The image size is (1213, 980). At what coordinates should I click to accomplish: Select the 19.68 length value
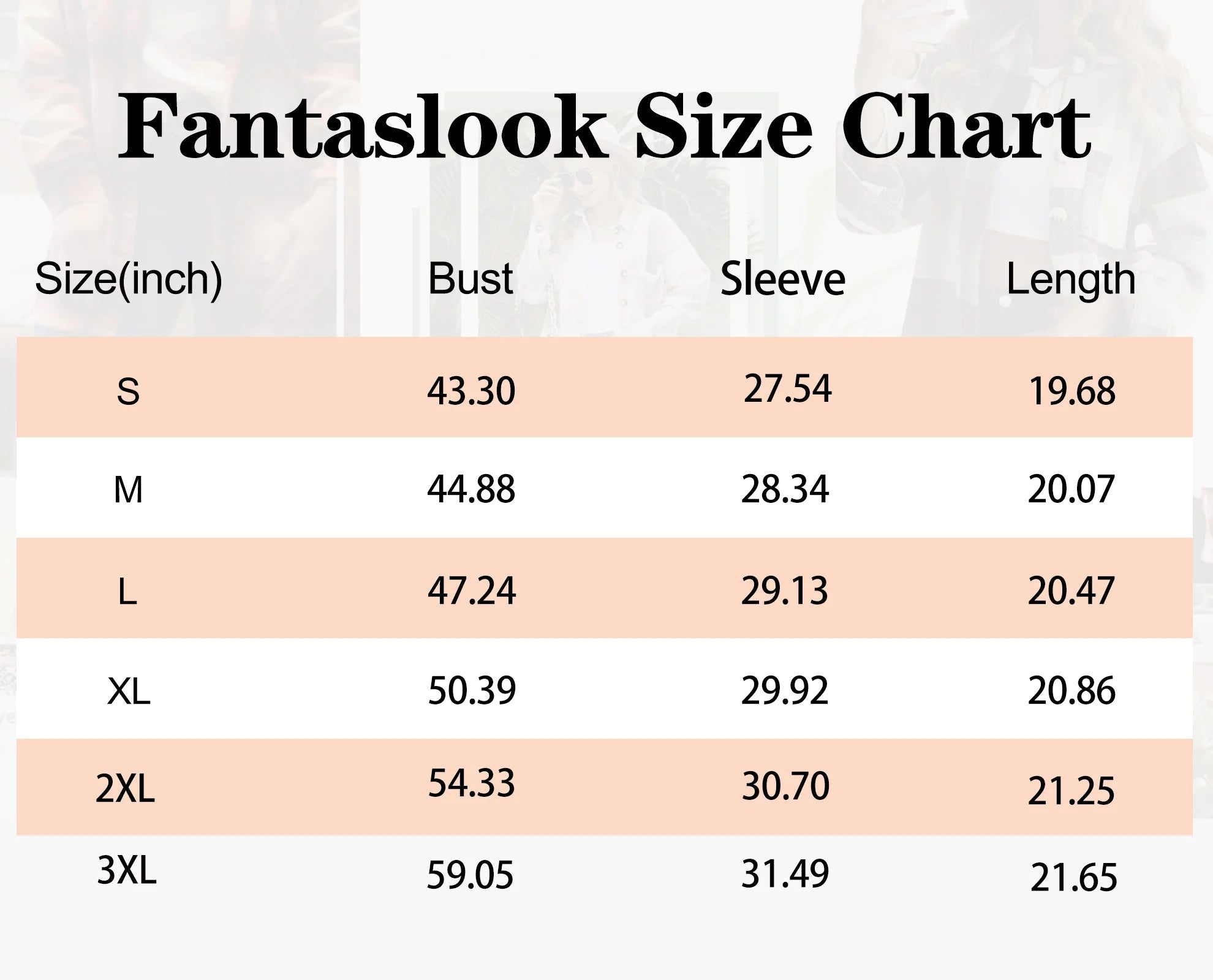tap(1072, 391)
